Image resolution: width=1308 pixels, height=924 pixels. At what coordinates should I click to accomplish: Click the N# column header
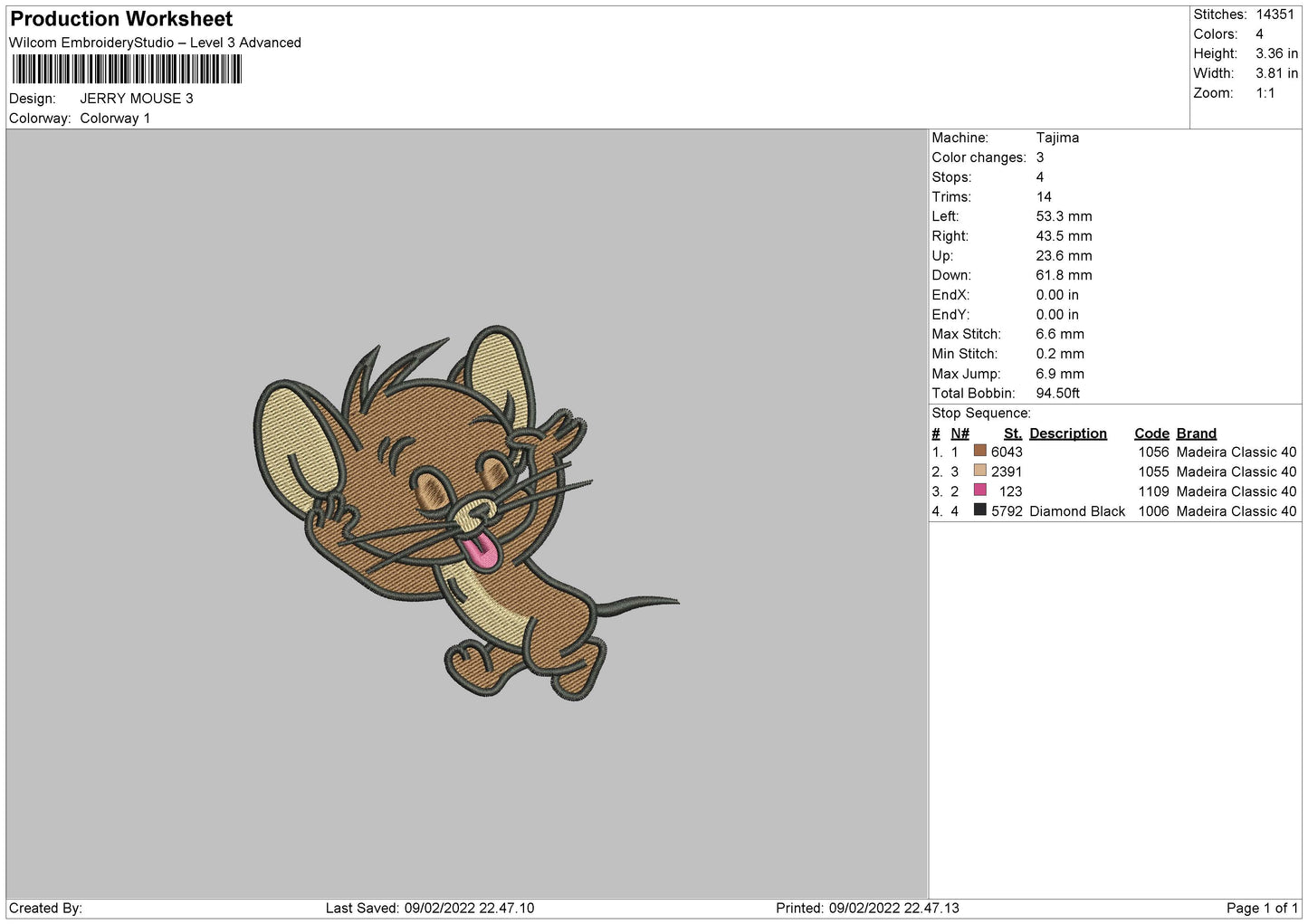pos(960,433)
